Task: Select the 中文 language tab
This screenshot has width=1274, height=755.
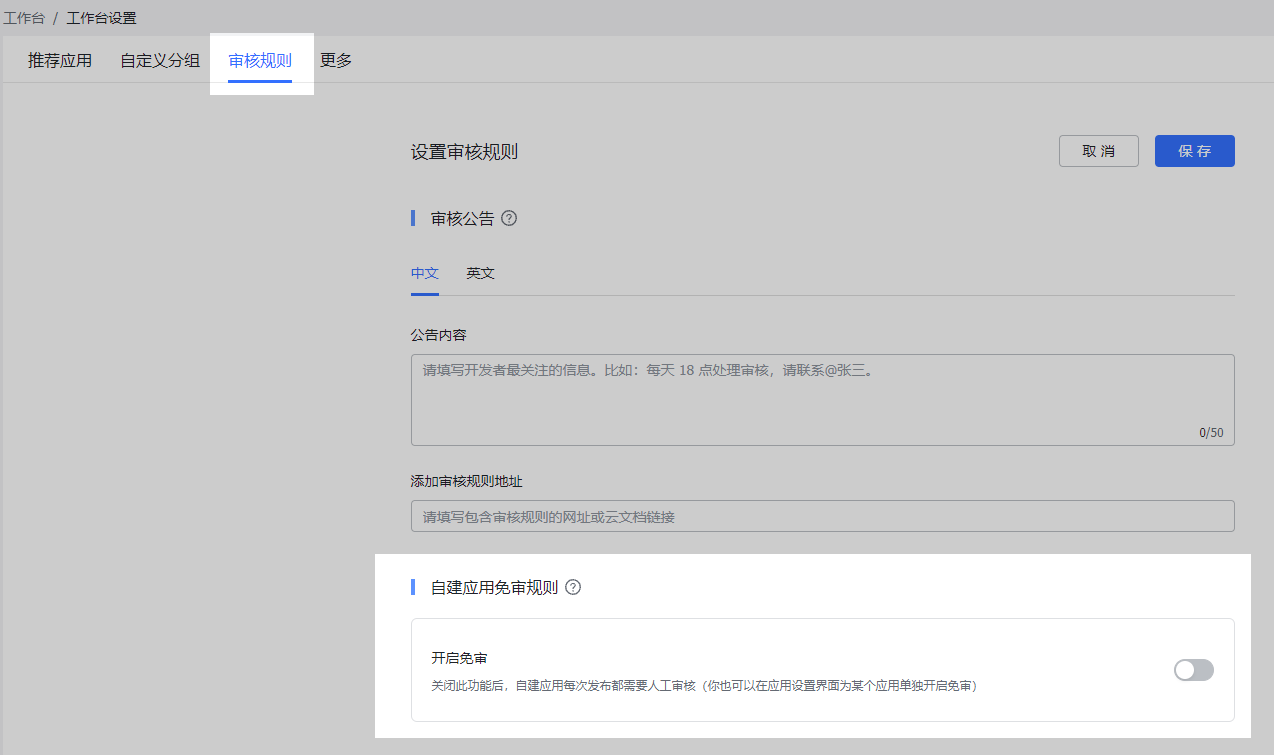Action: [425, 273]
